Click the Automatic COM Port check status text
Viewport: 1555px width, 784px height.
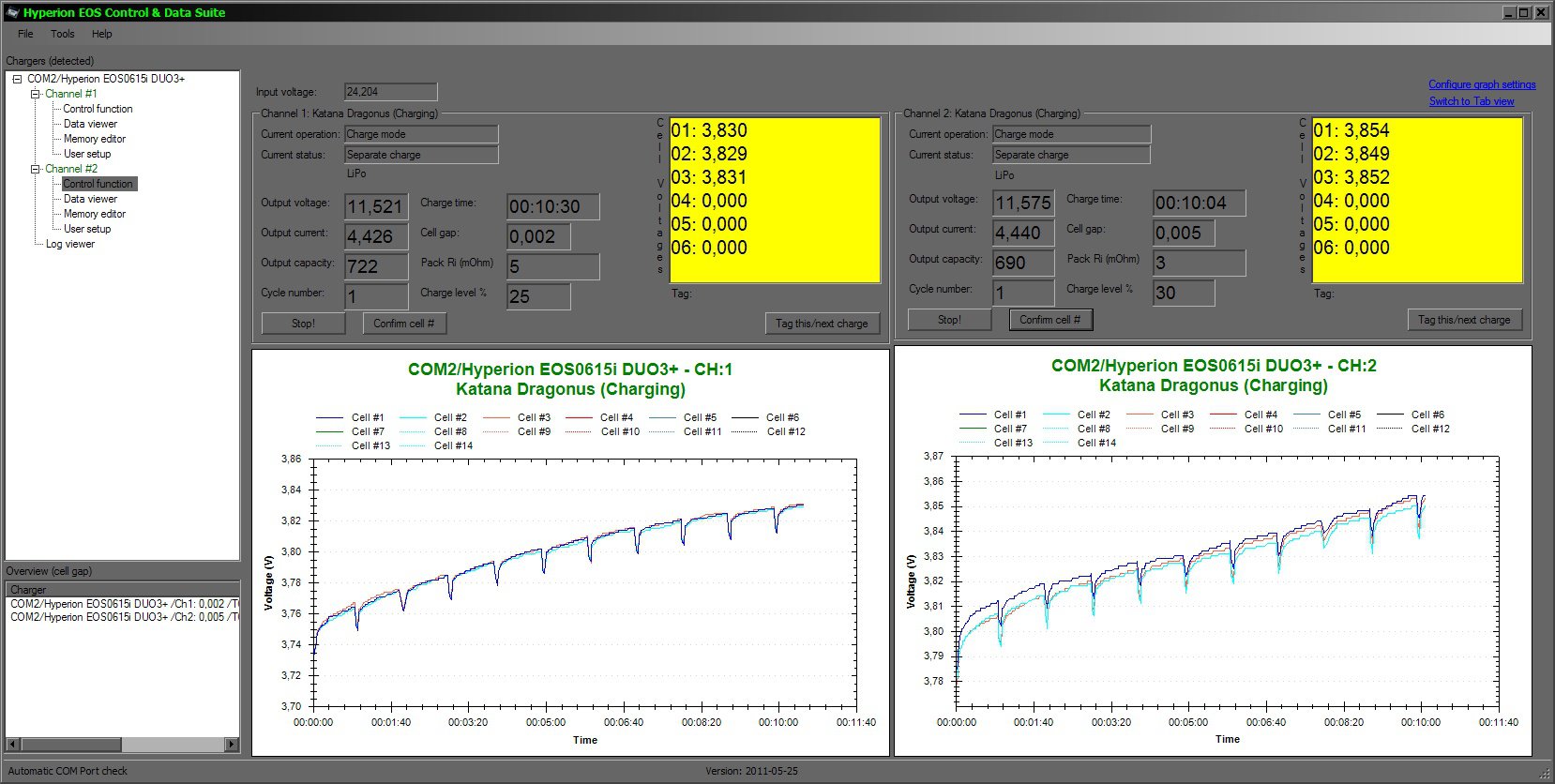[x=68, y=771]
